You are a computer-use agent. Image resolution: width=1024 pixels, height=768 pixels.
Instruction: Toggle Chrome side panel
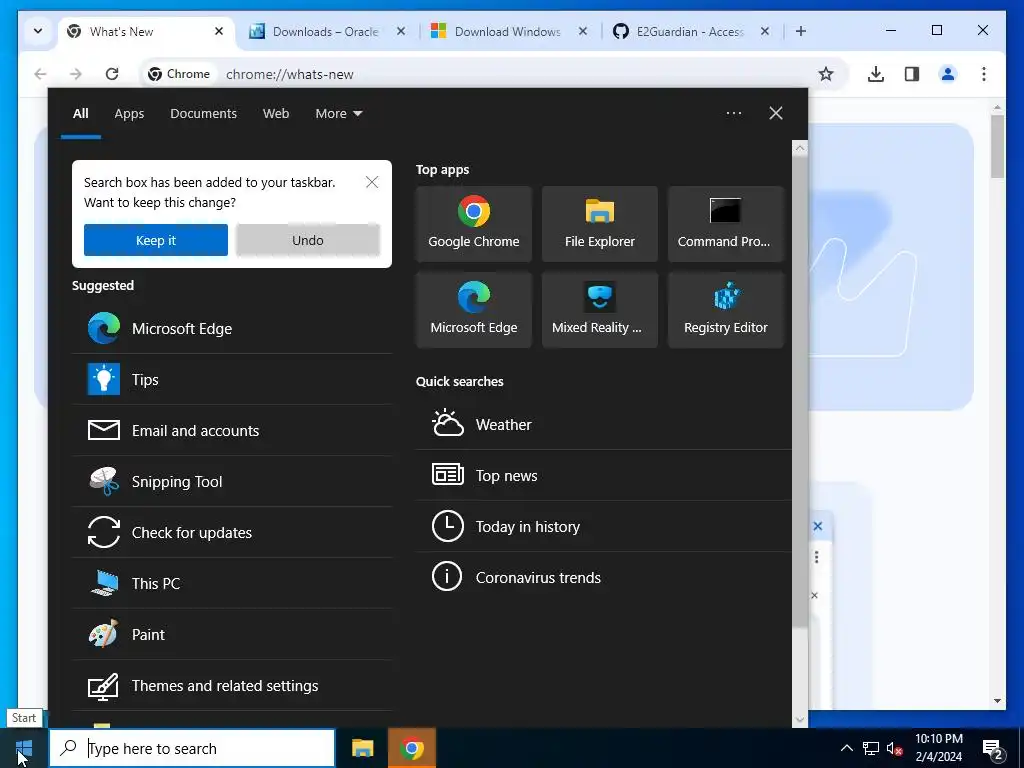pyautogui.click(x=912, y=74)
